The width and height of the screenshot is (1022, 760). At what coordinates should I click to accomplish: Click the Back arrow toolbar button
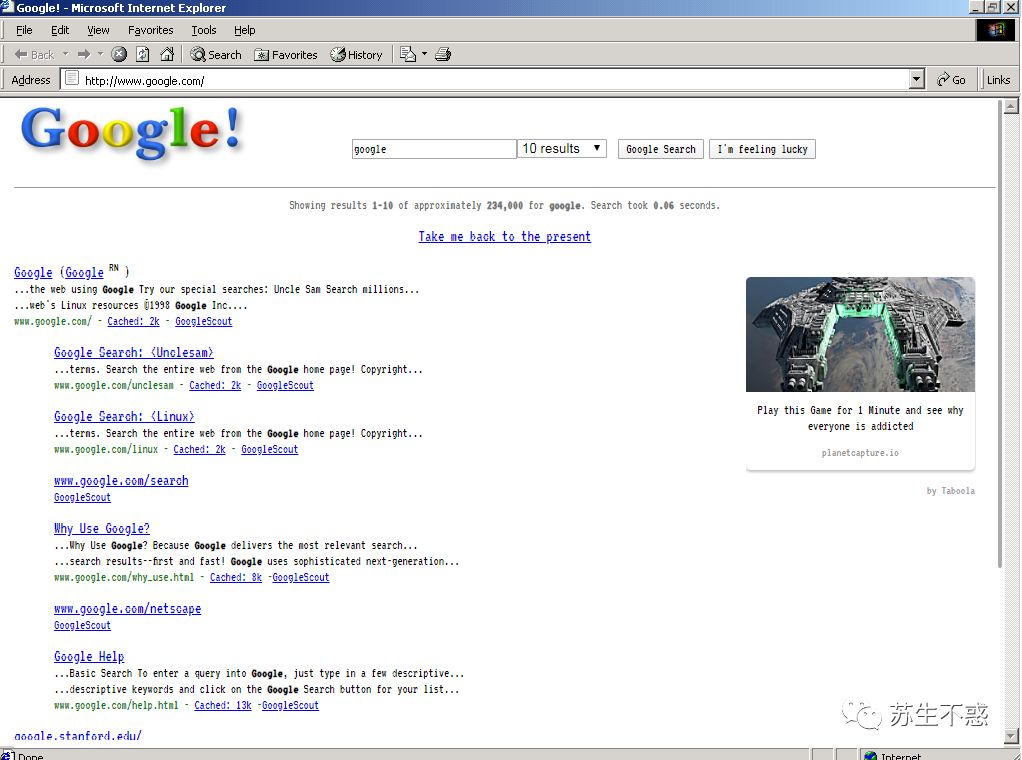pyautogui.click(x=34, y=55)
